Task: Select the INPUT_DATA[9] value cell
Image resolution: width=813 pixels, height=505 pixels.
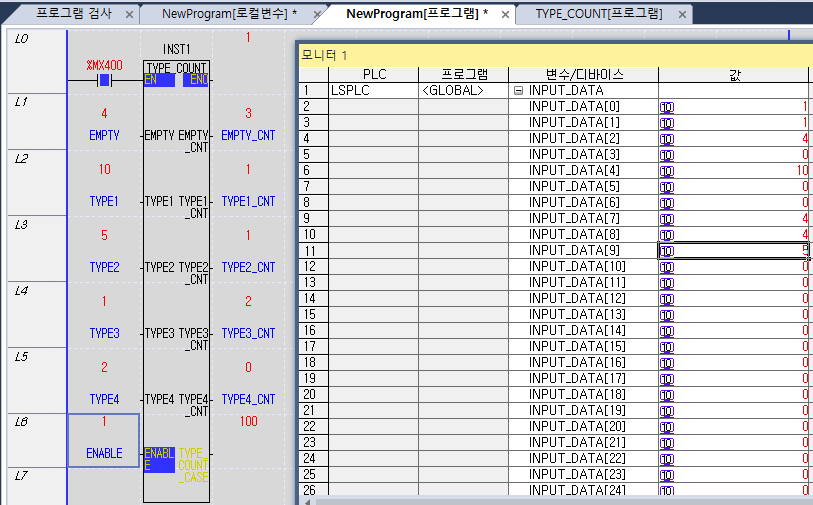Action: pos(733,251)
